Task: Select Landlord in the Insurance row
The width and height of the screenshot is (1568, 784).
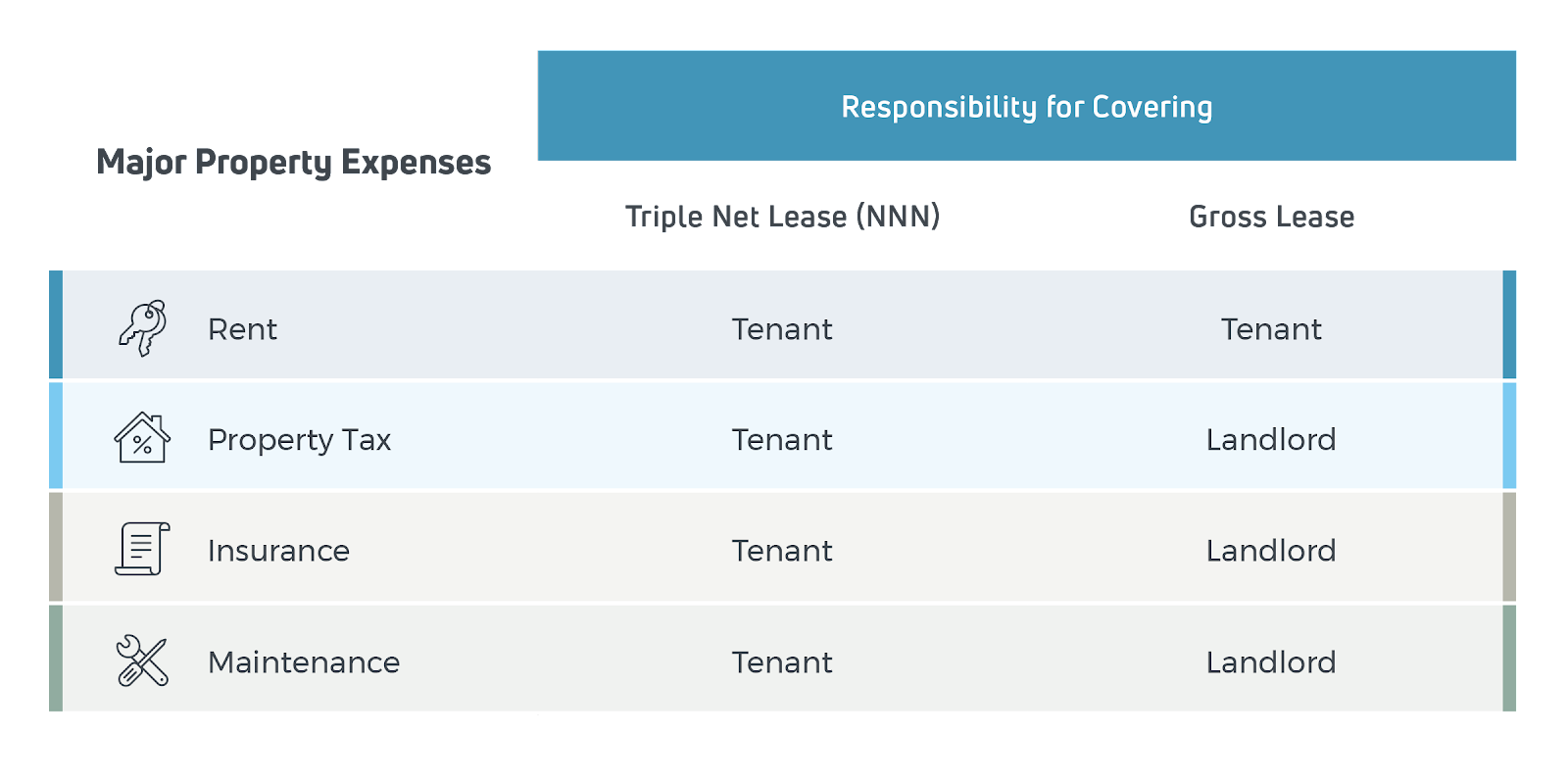Action: pyautogui.click(x=1271, y=551)
